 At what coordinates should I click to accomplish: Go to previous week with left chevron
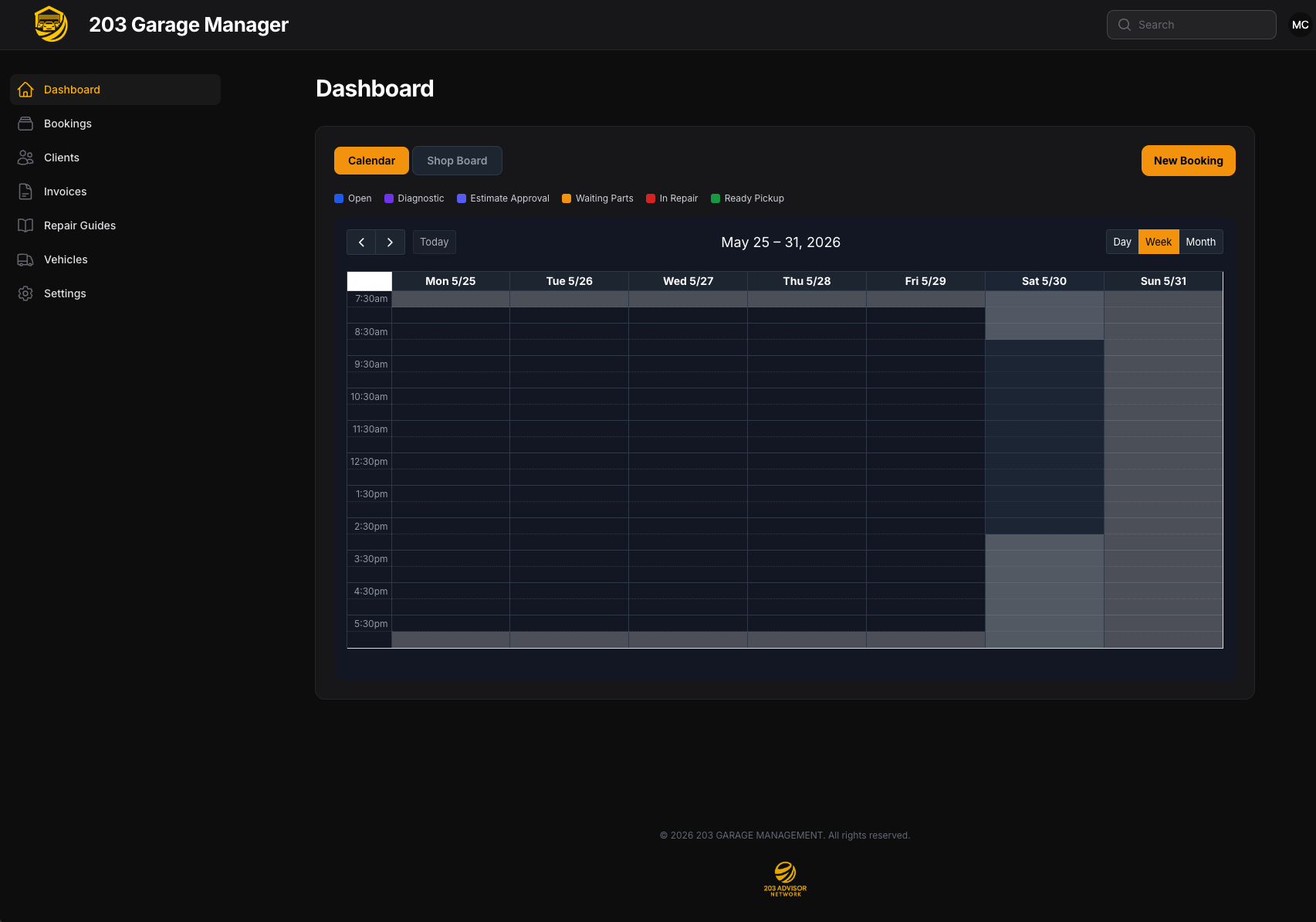[x=361, y=242]
